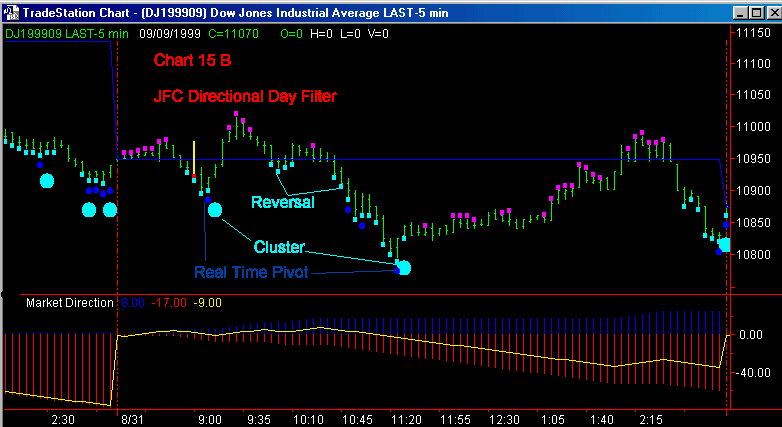The image size is (782, 427).
Task: Maximize the TradeStation Chart window
Action: click(756, 13)
